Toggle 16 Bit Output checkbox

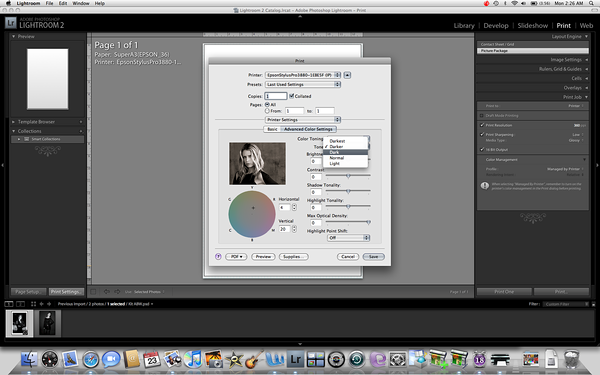click(x=482, y=149)
